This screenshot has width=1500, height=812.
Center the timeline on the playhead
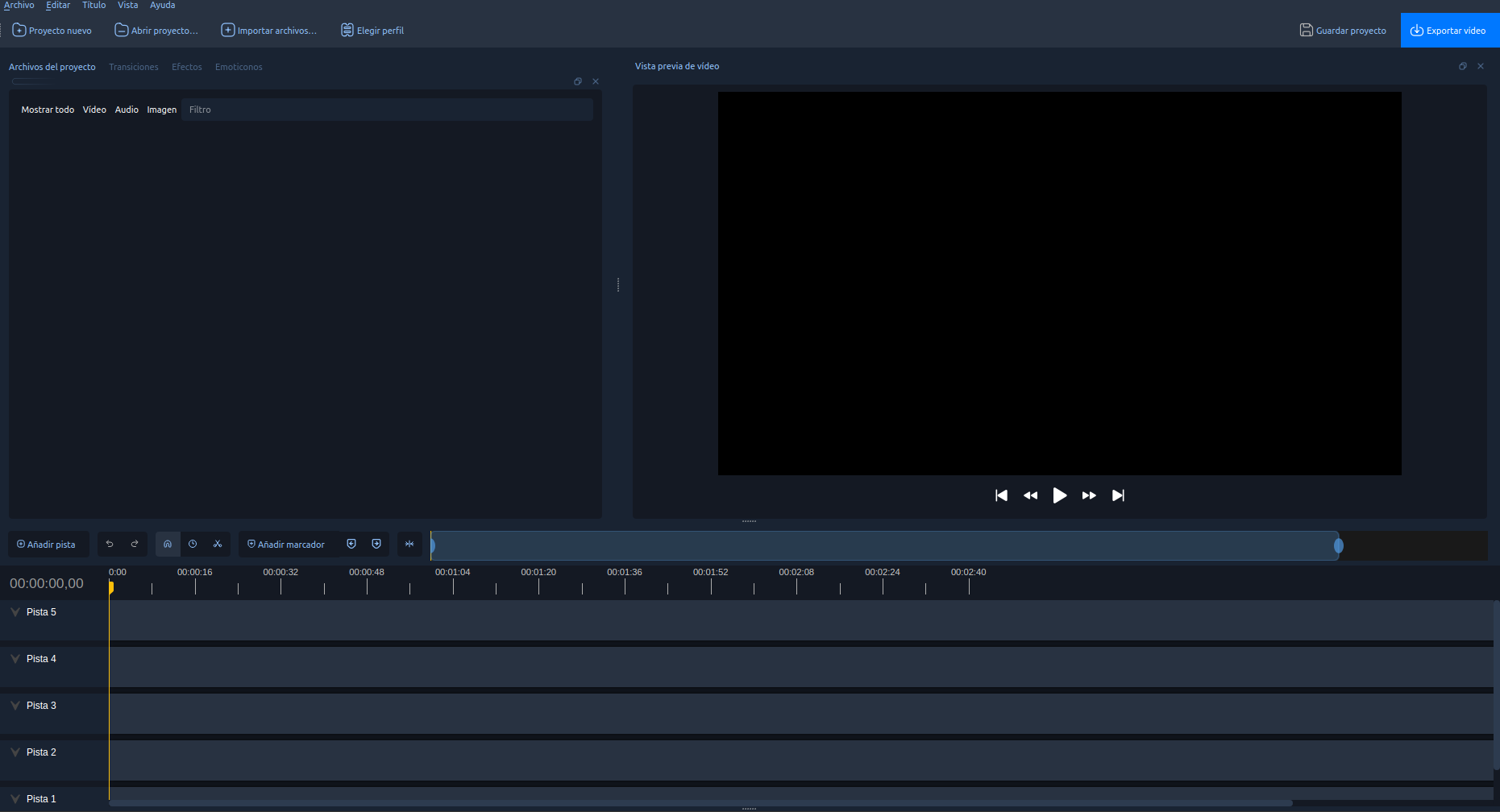409,545
